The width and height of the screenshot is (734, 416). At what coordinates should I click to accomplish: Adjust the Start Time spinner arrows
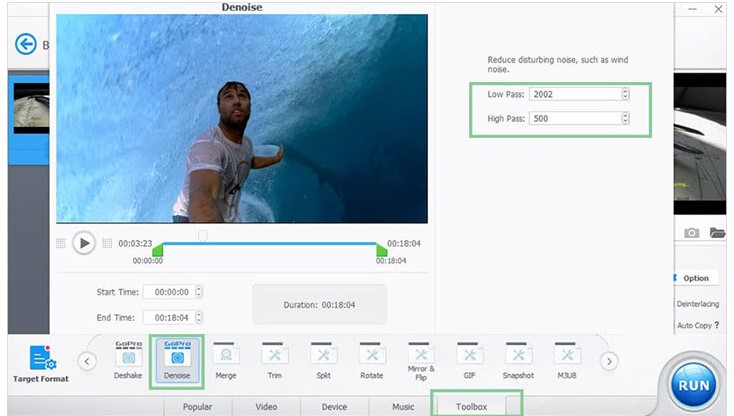(199, 292)
